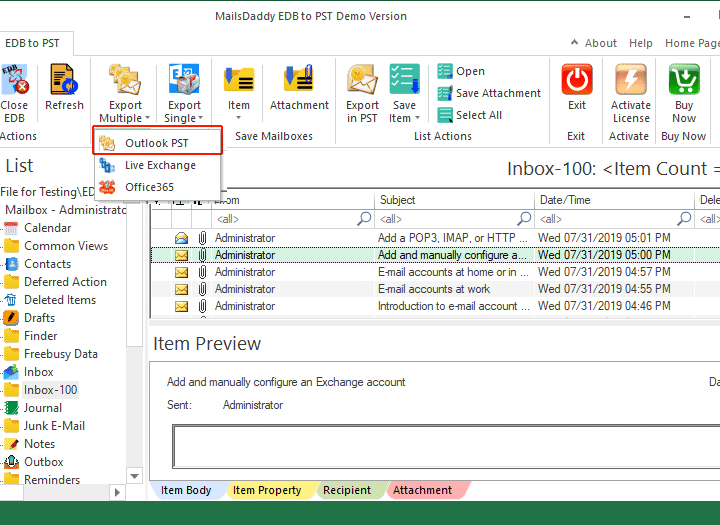Click the Activate License icon
The height and width of the screenshot is (525, 720).
(631, 79)
